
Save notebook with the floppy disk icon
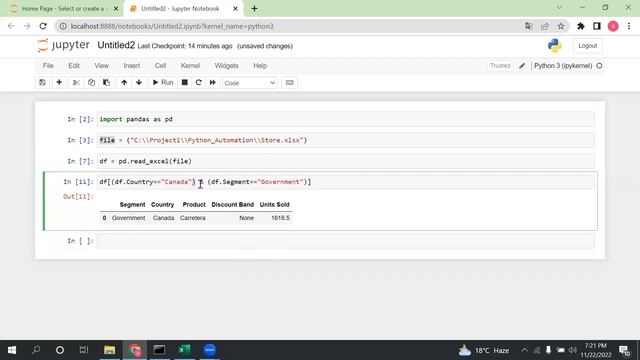[x=42, y=82]
